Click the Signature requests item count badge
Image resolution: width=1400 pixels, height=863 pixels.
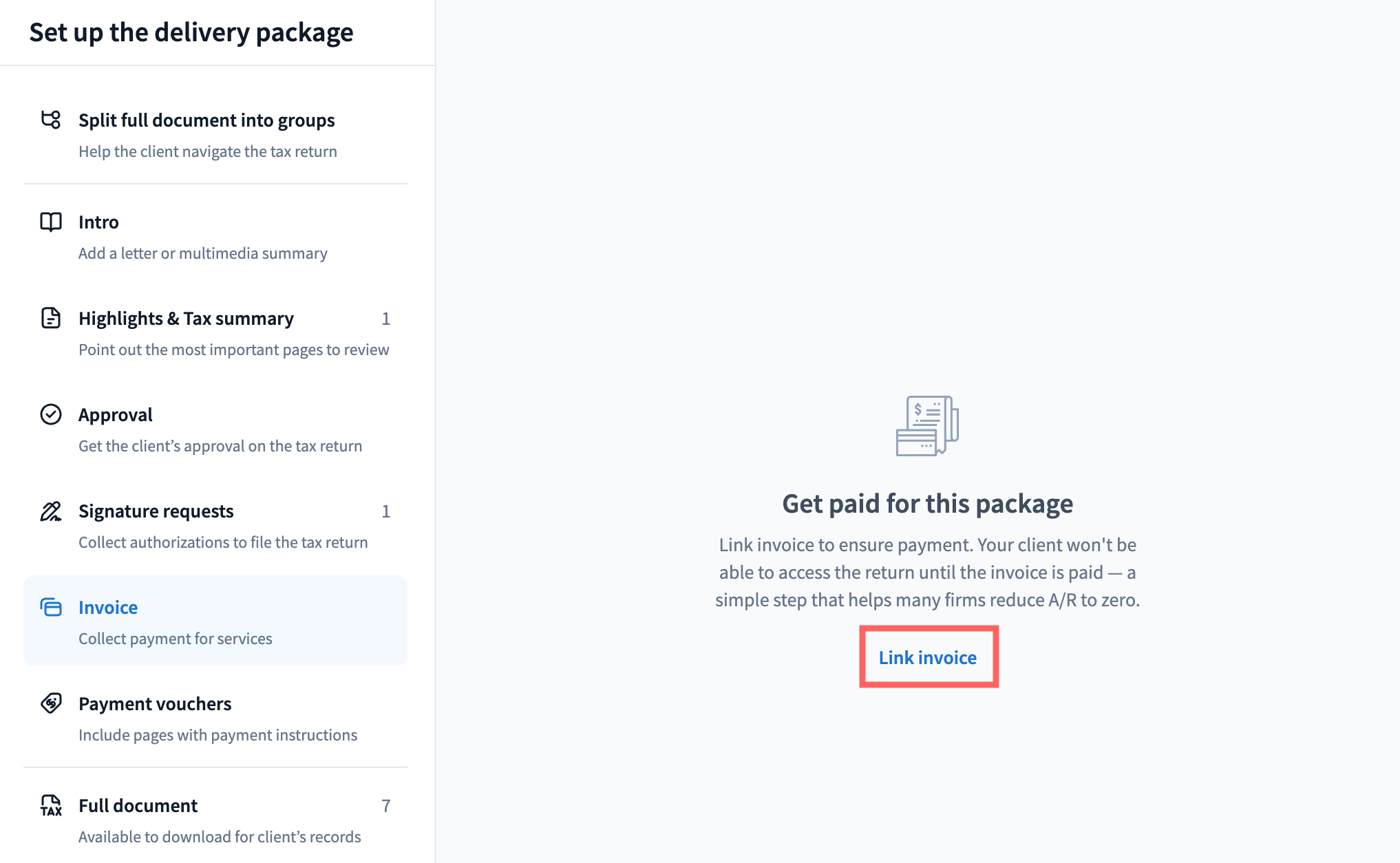point(386,511)
